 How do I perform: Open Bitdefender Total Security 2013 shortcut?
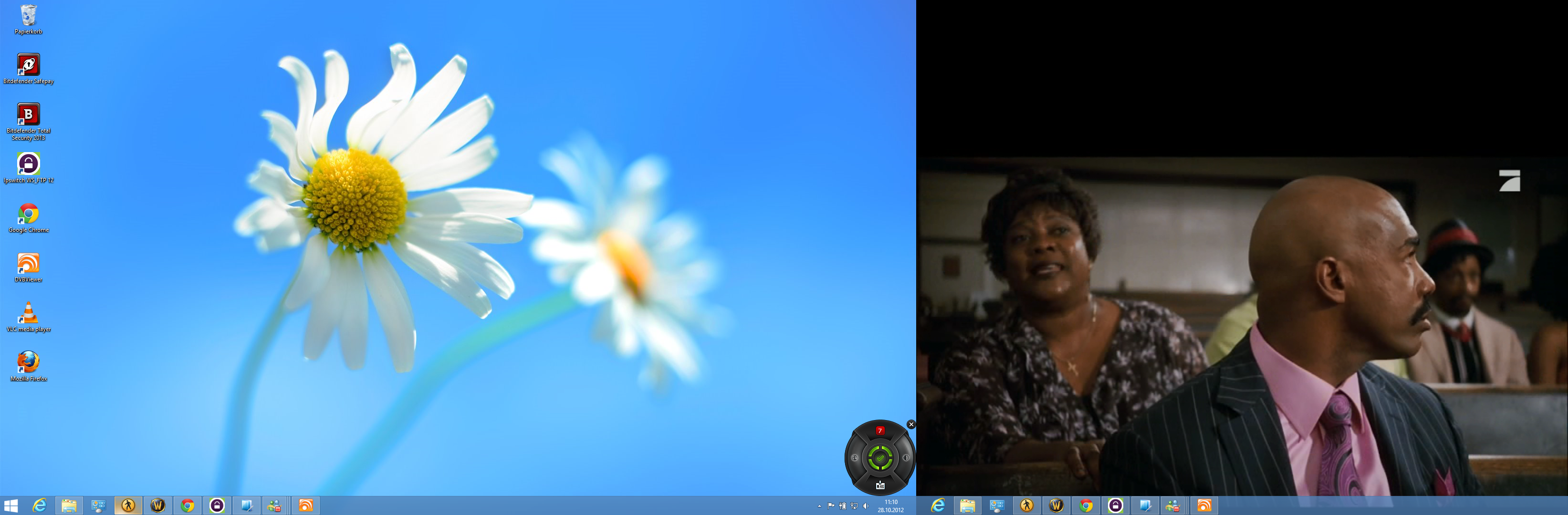[28, 115]
